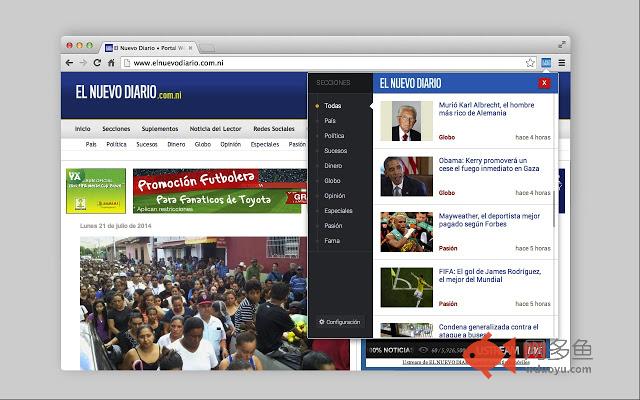This screenshot has height=400, width=640.
Task: Open Noticia del Lector in navigation
Action: point(216,129)
